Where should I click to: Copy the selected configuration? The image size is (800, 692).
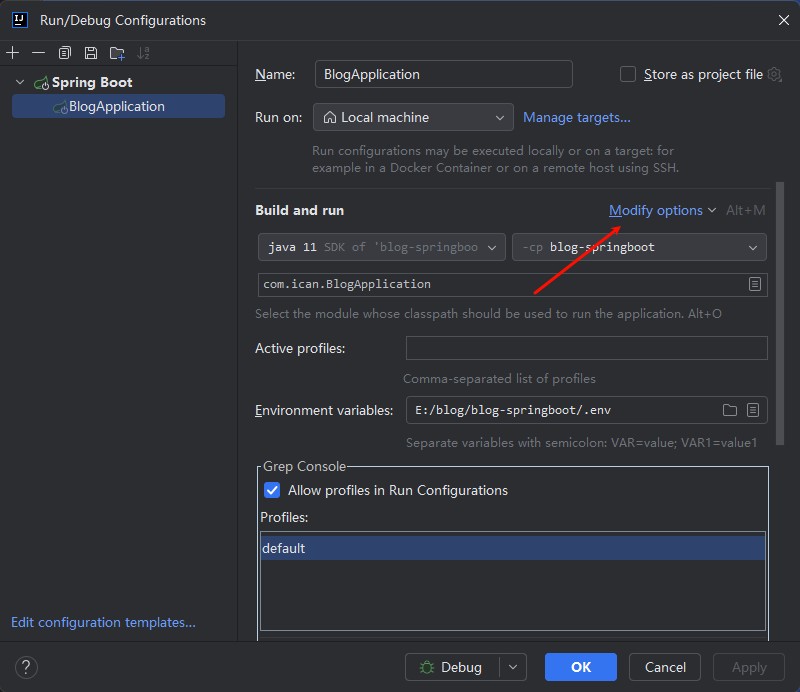click(65, 53)
